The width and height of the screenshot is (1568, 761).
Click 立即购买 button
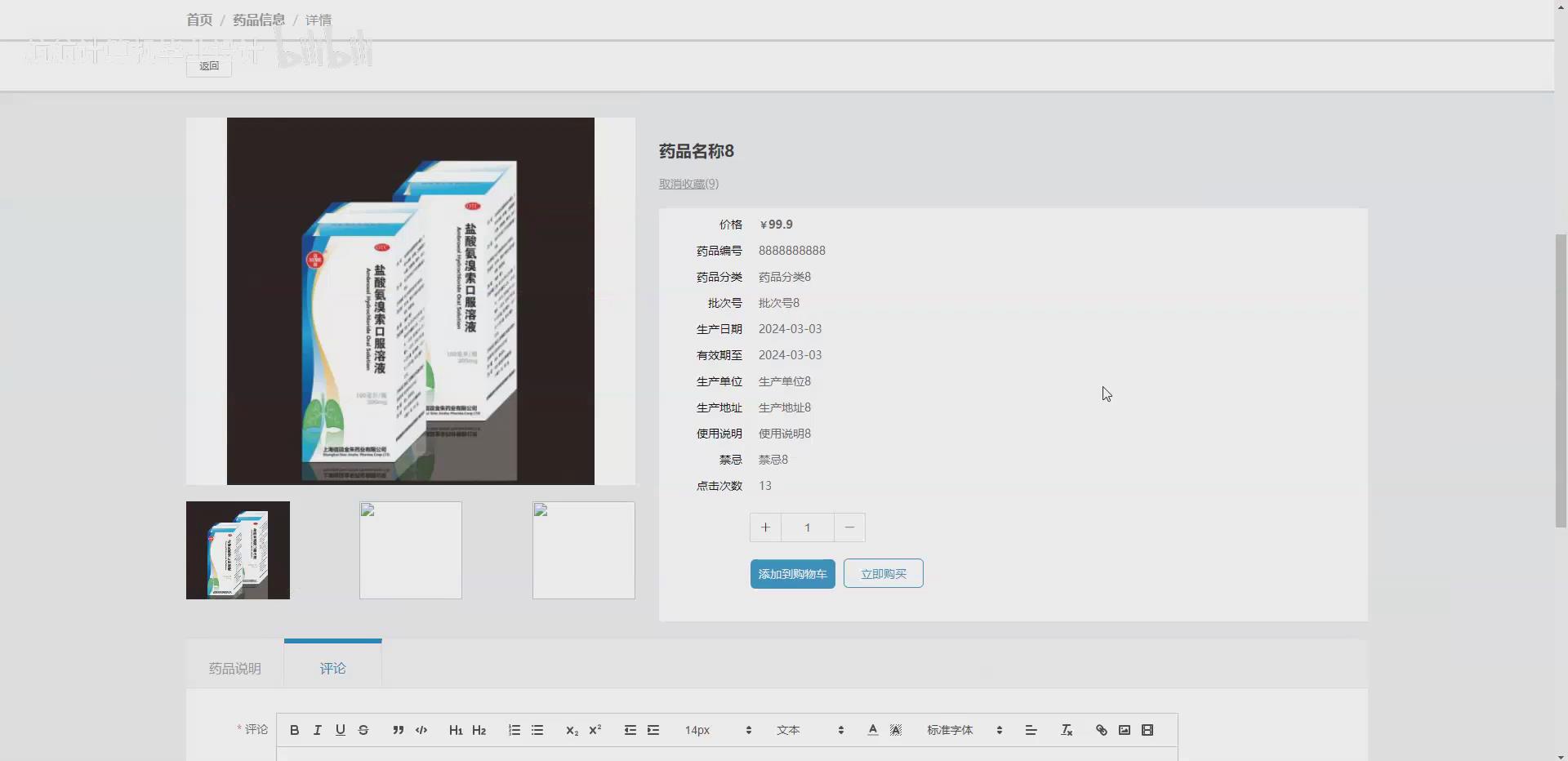click(x=884, y=574)
